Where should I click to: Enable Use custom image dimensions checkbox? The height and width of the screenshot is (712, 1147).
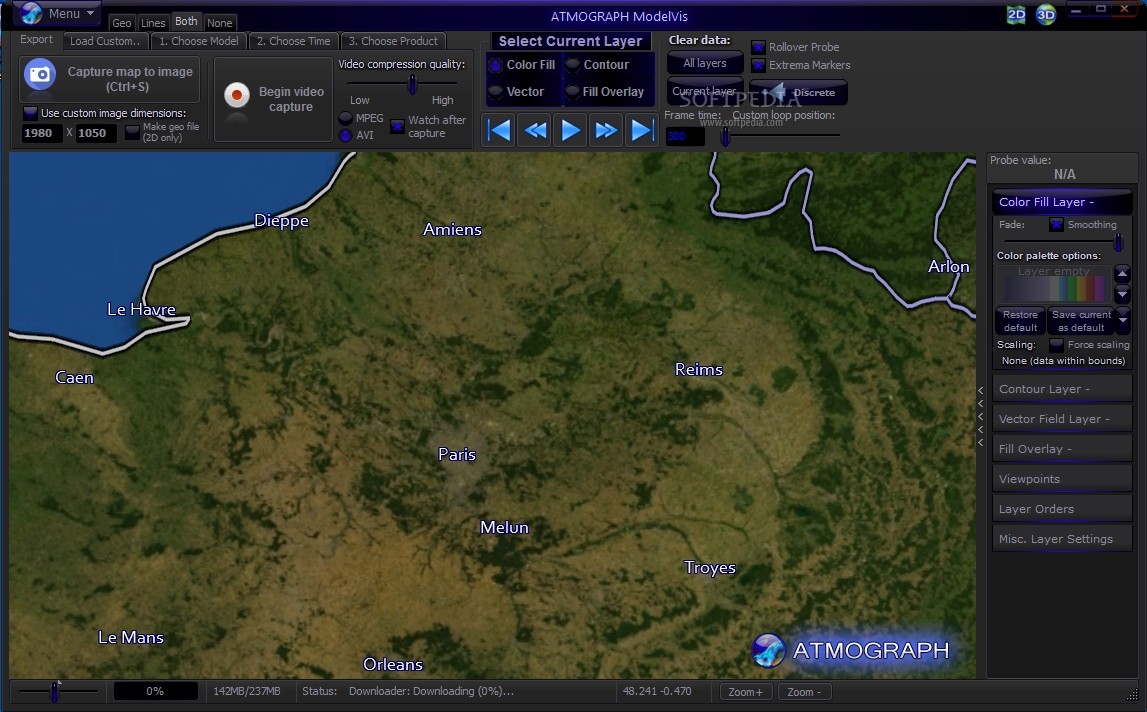[30, 113]
